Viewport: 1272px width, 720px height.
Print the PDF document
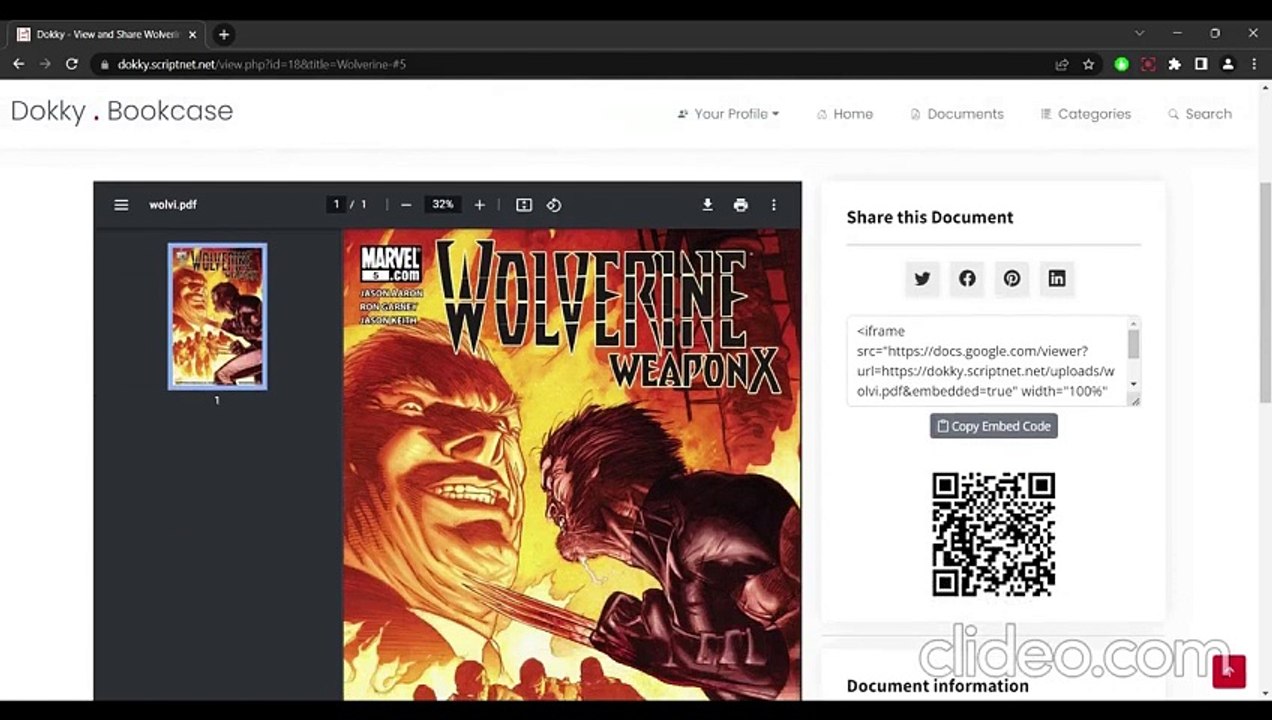[x=740, y=205]
